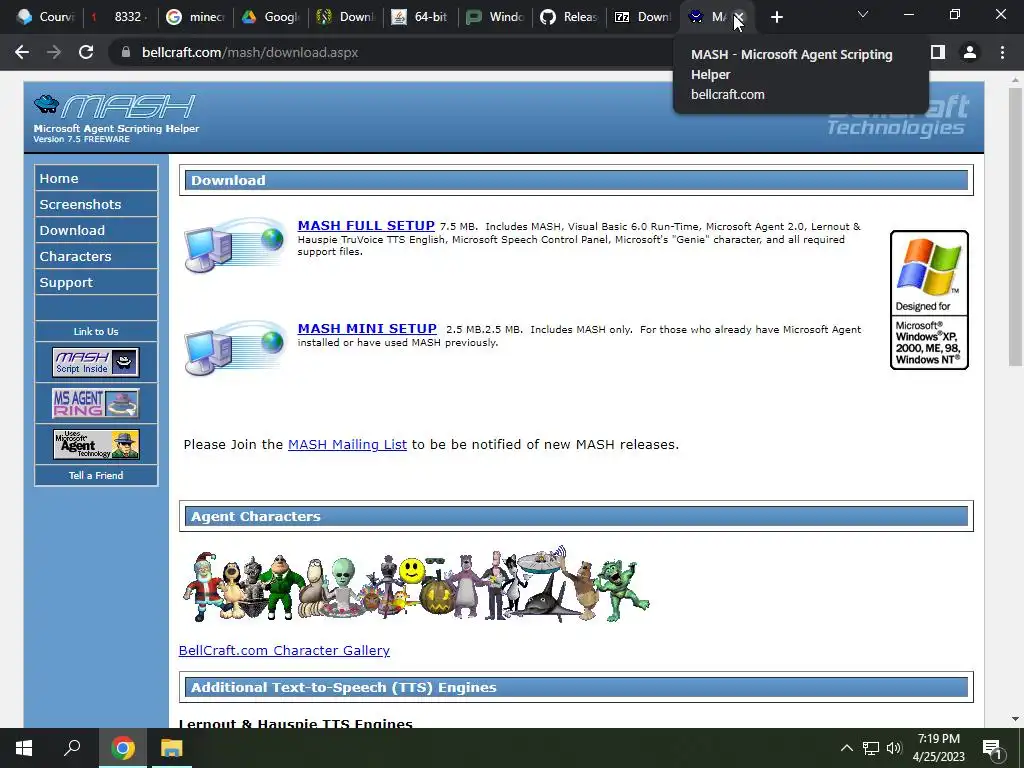This screenshot has height=768, width=1024.
Task: Click the Tell a Friend sidebar link
Action: 96,475
